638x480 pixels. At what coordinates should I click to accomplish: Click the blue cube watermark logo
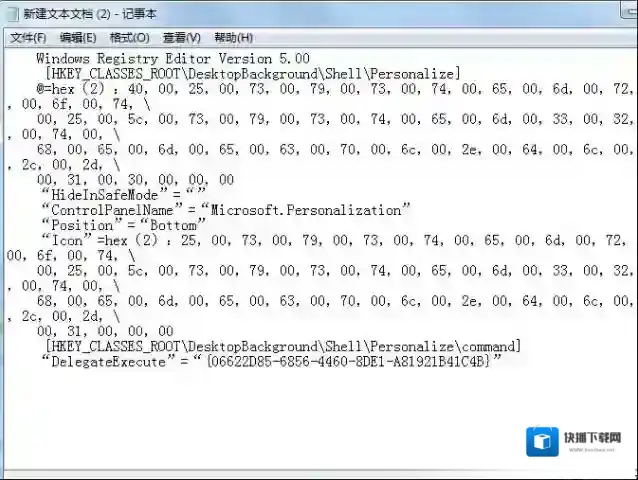point(543,441)
